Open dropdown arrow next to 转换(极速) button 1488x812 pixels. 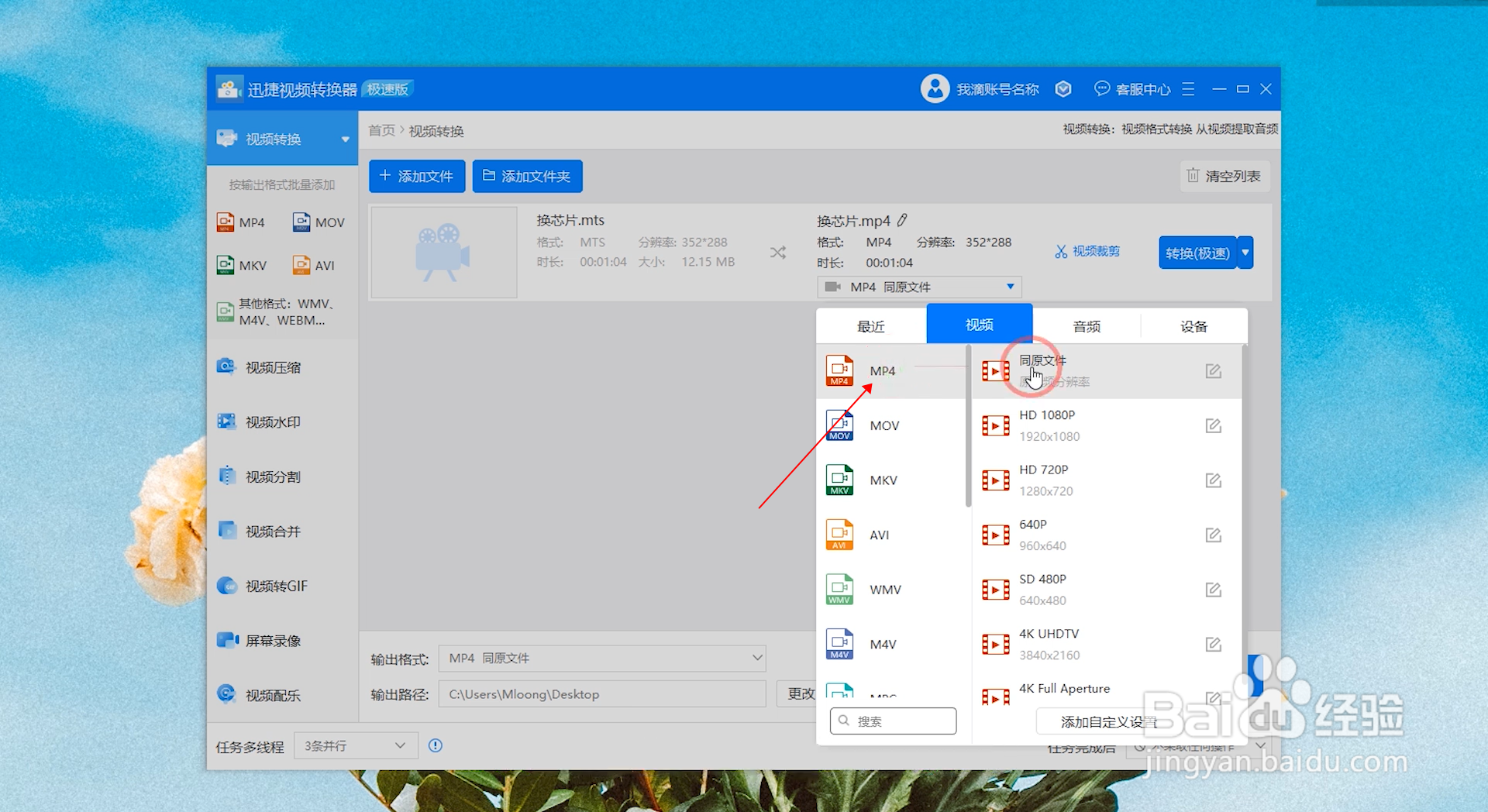click(1245, 253)
